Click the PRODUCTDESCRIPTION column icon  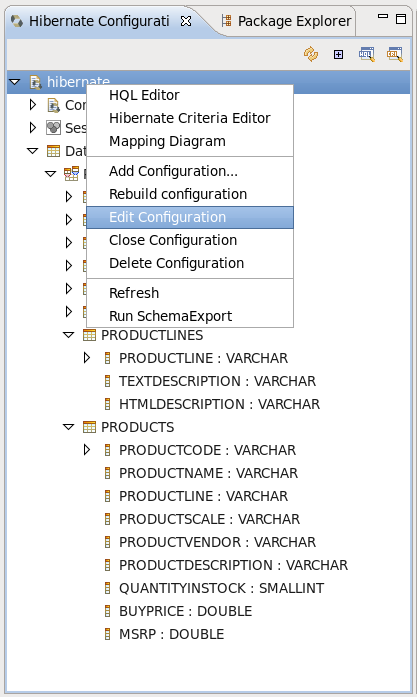pyautogui.click(x=107, y=565)
